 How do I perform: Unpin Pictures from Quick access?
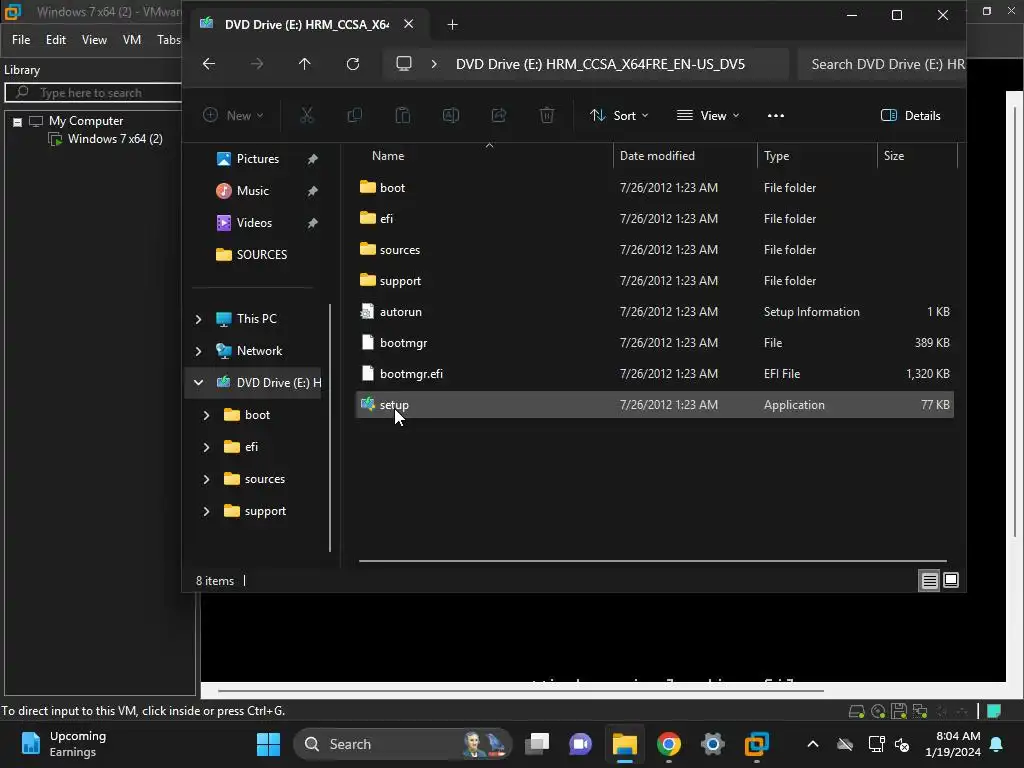(x=313, y=159)
